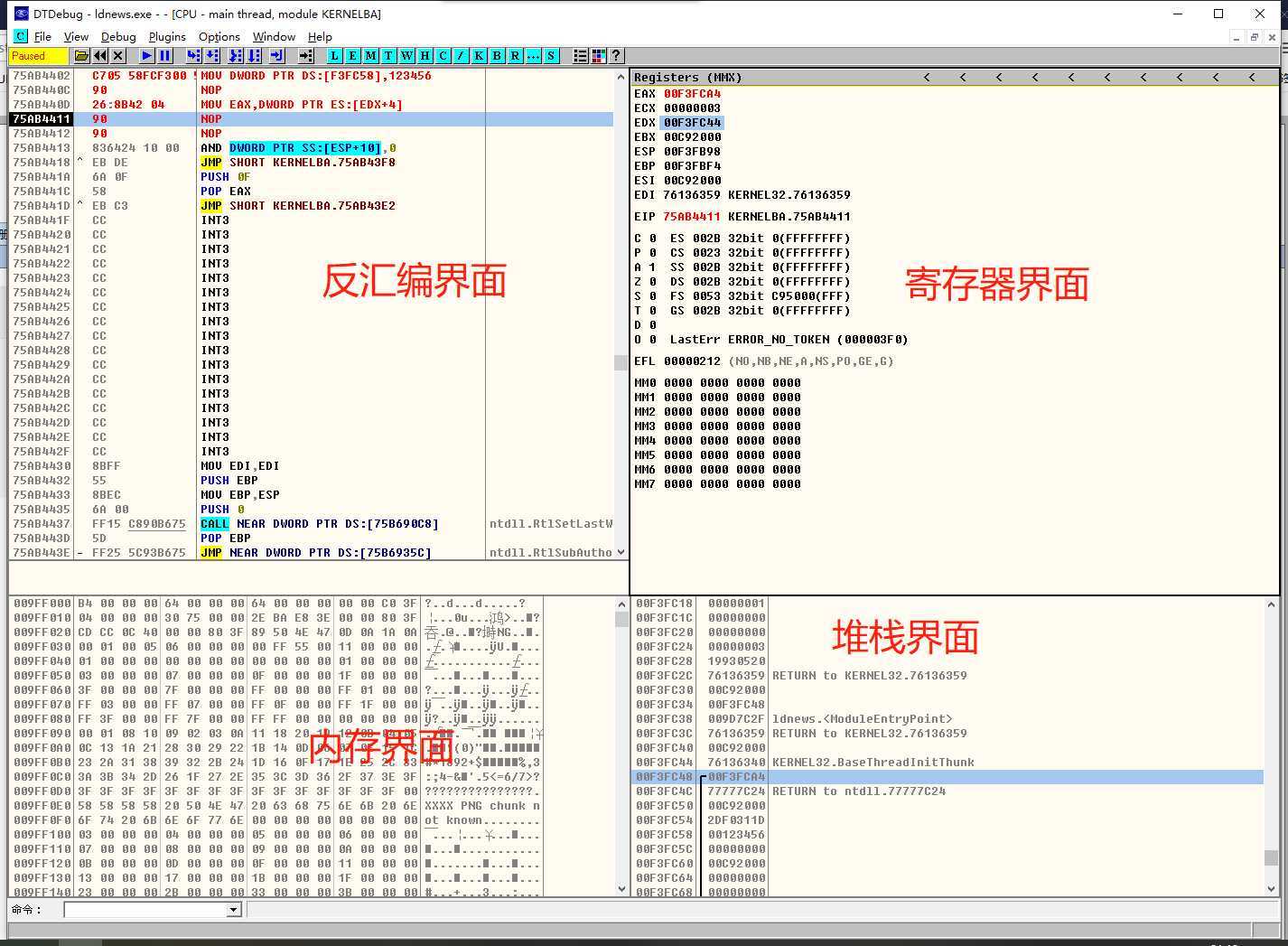Open References window (R button)

pos(515,56)
